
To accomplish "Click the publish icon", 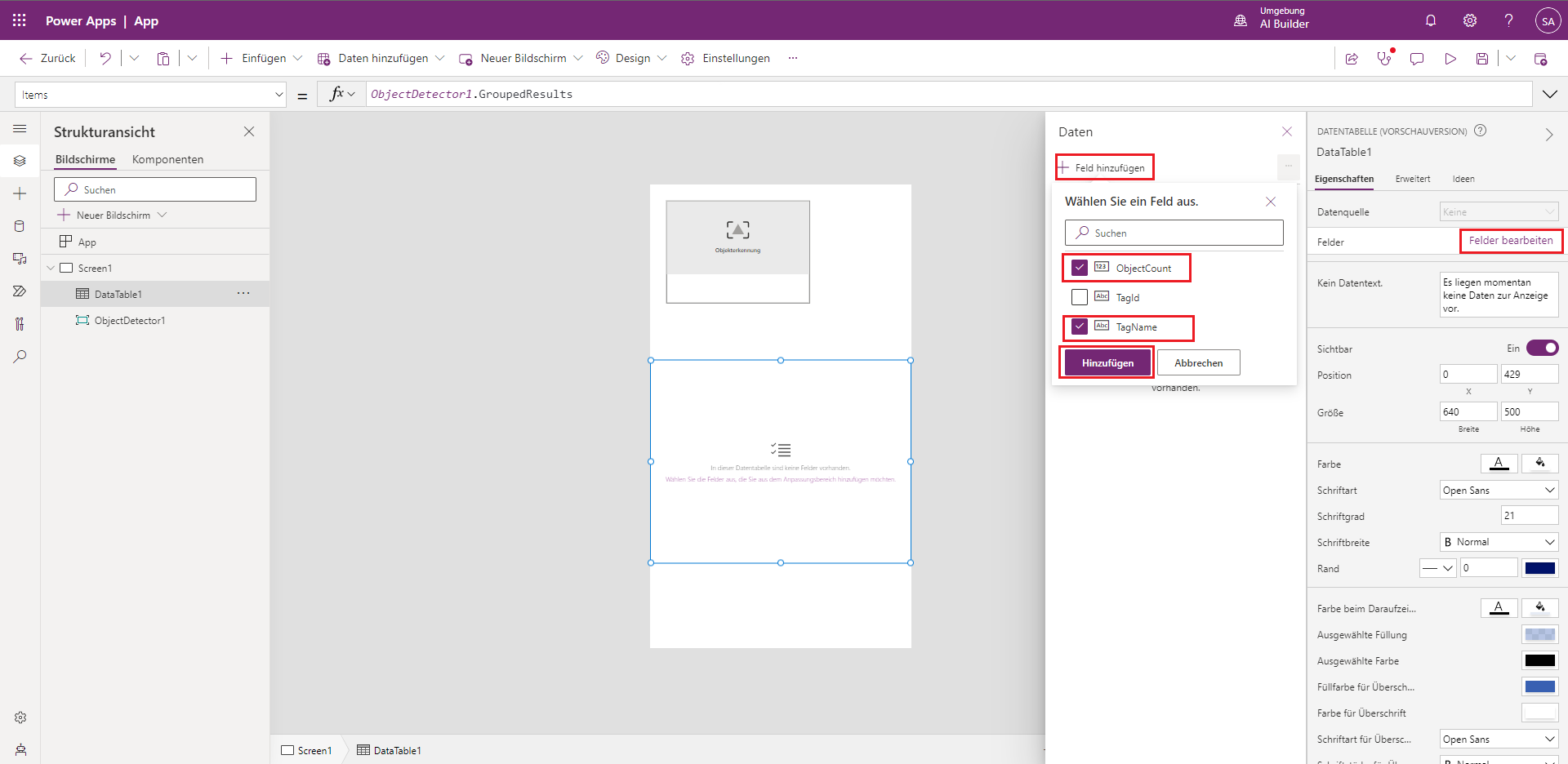I will point(1541,59).
